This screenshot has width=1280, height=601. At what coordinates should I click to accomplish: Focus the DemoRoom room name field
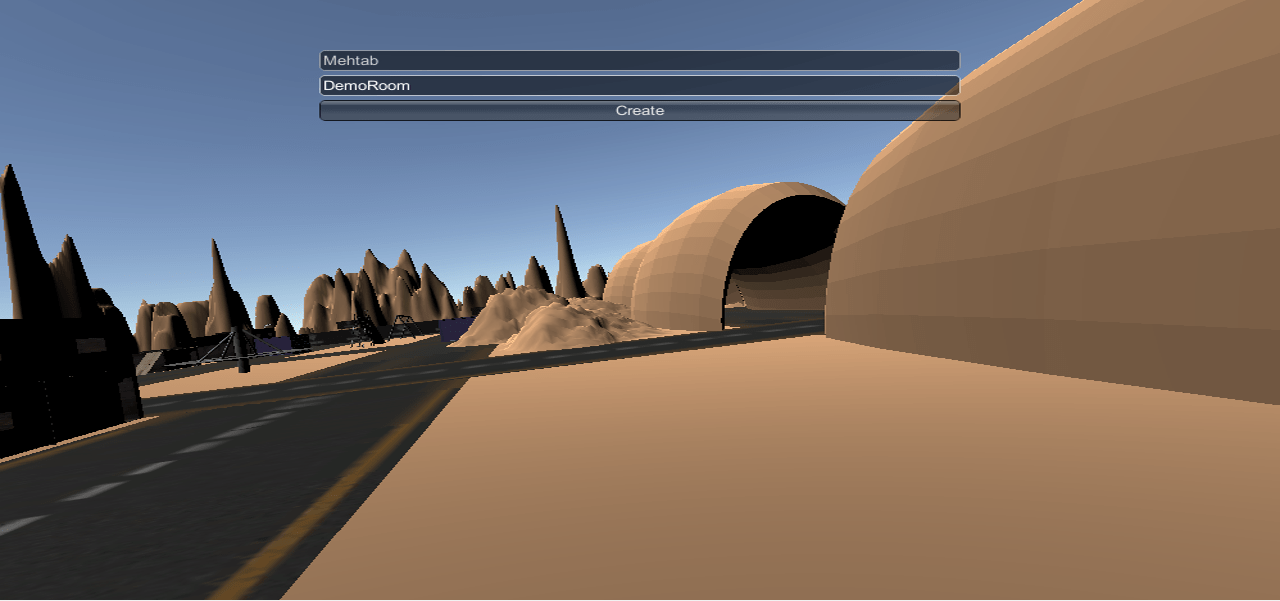[x=640, y=86]
